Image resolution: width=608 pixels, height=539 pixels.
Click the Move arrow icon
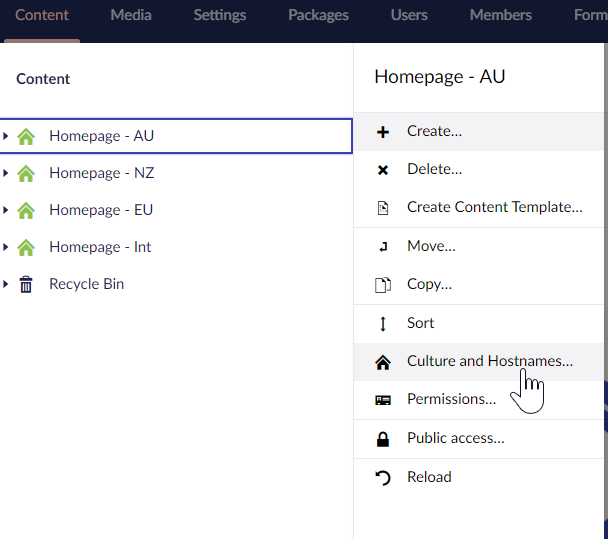click(383, 247)
